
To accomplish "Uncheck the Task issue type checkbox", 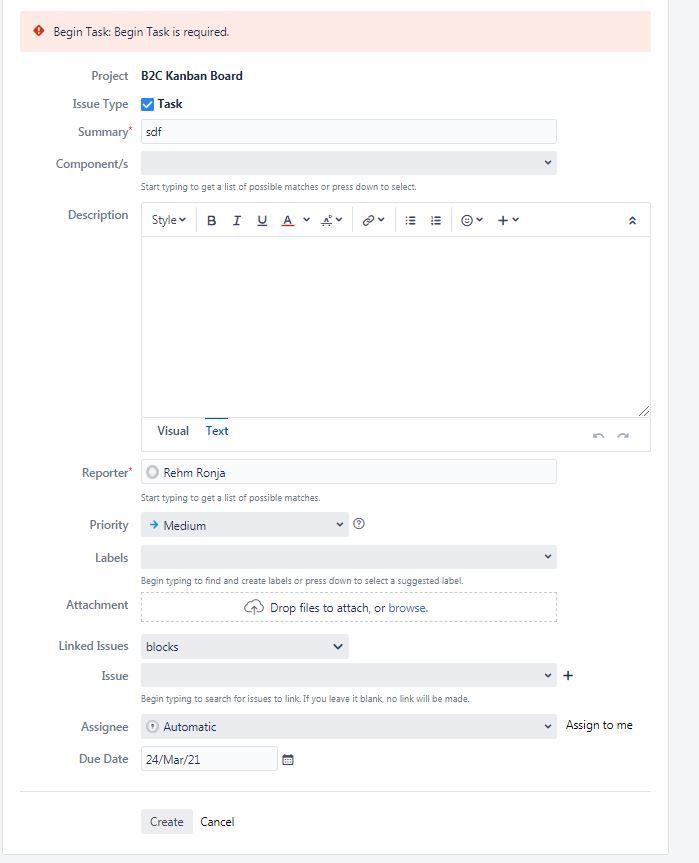I will click(x=146, y=103).
